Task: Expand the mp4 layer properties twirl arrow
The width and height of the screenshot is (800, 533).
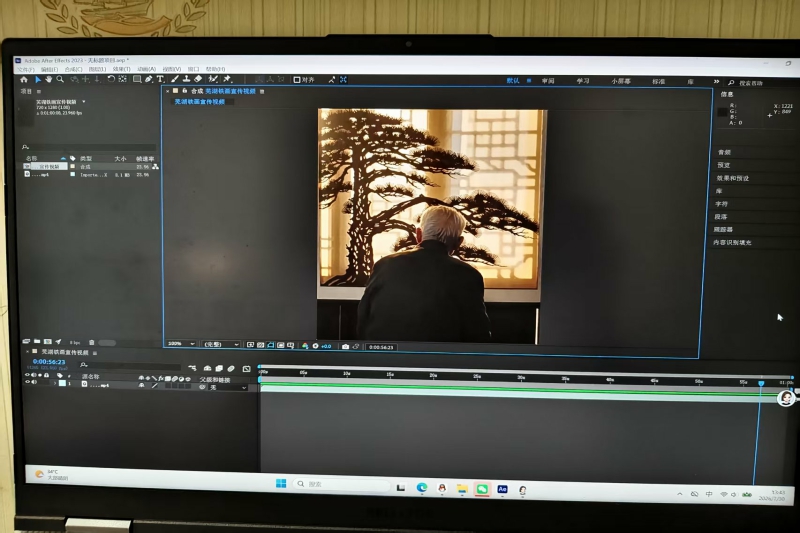Action: pos(55,383)
